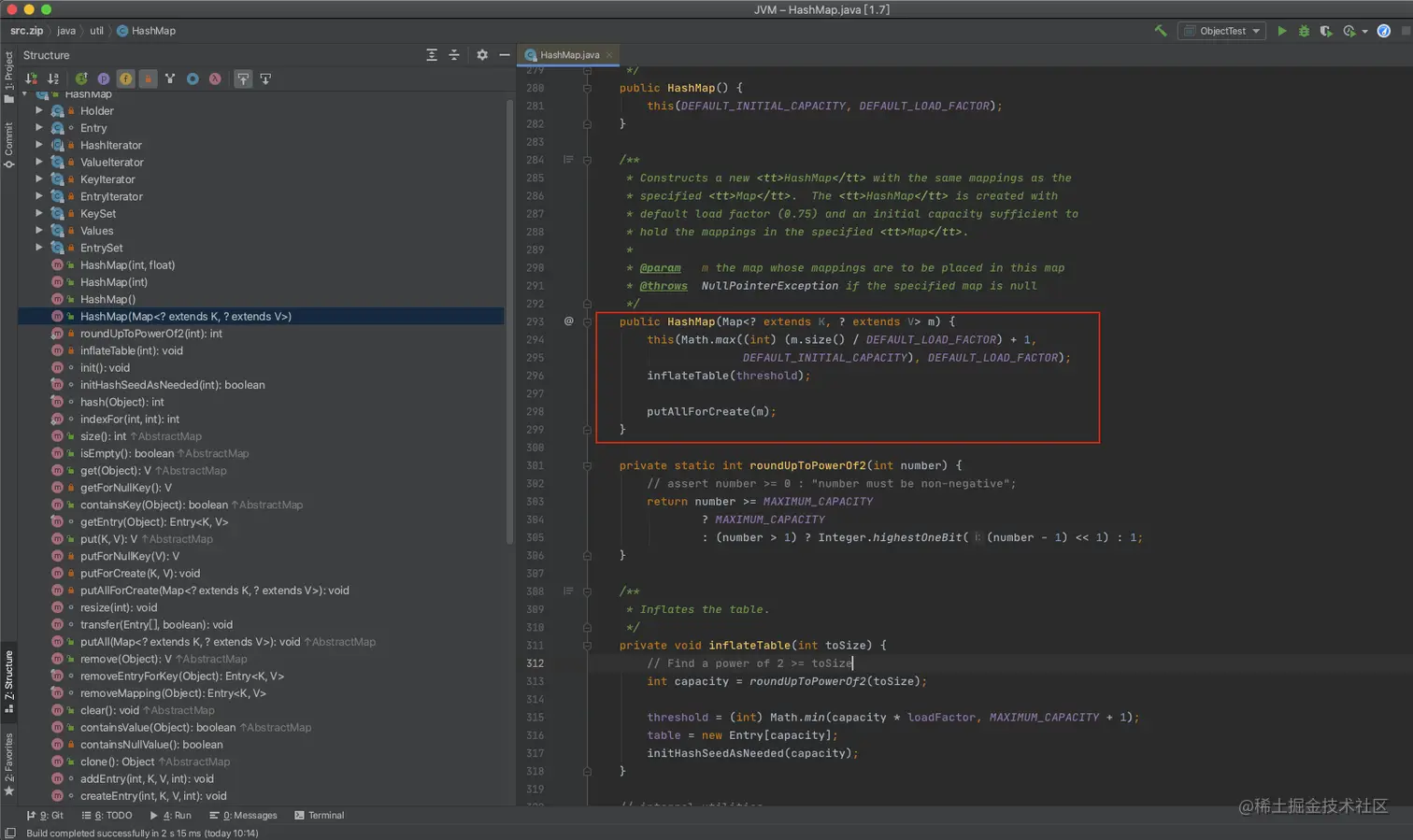Run ObjectTest with the green play icon
1413x840 pixels.
point(1282,31)
